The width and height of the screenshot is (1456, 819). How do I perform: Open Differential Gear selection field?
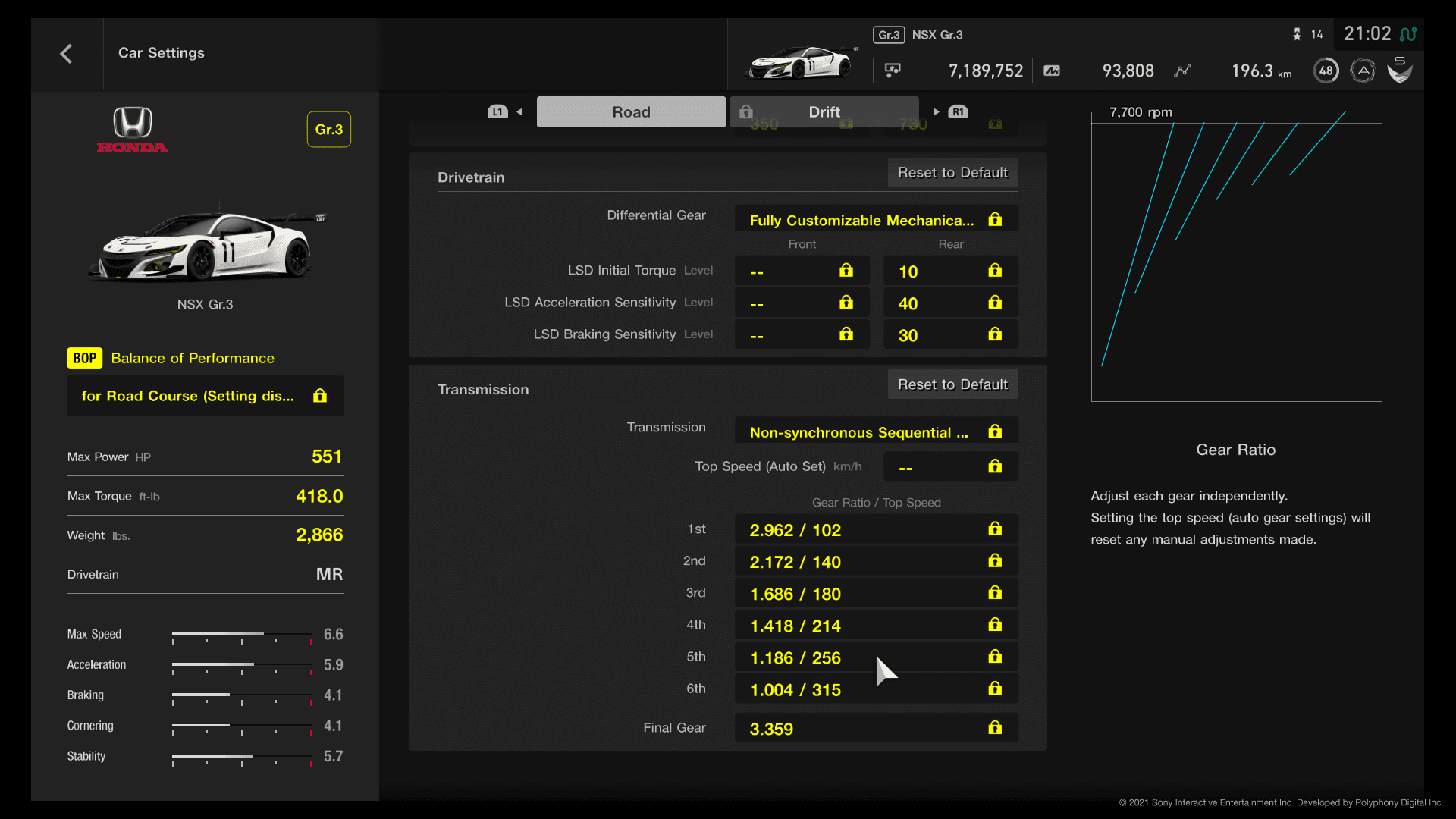pyautogui.click(x=877, y=220)
